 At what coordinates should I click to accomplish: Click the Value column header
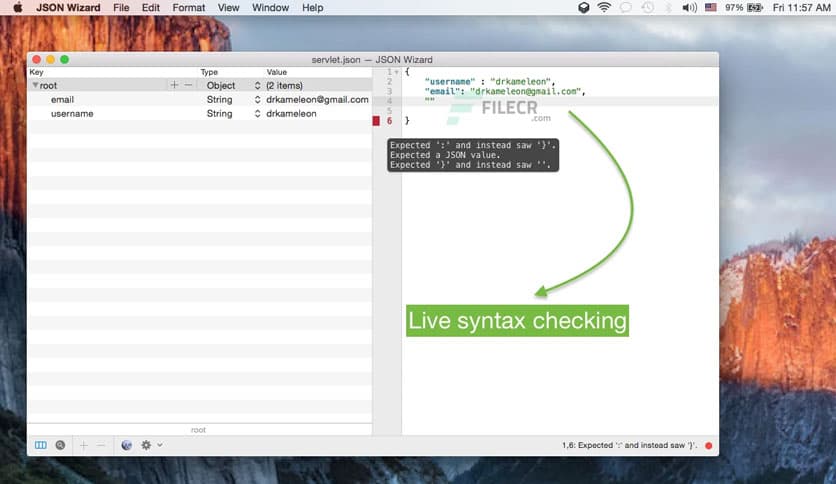pos(277,73)
